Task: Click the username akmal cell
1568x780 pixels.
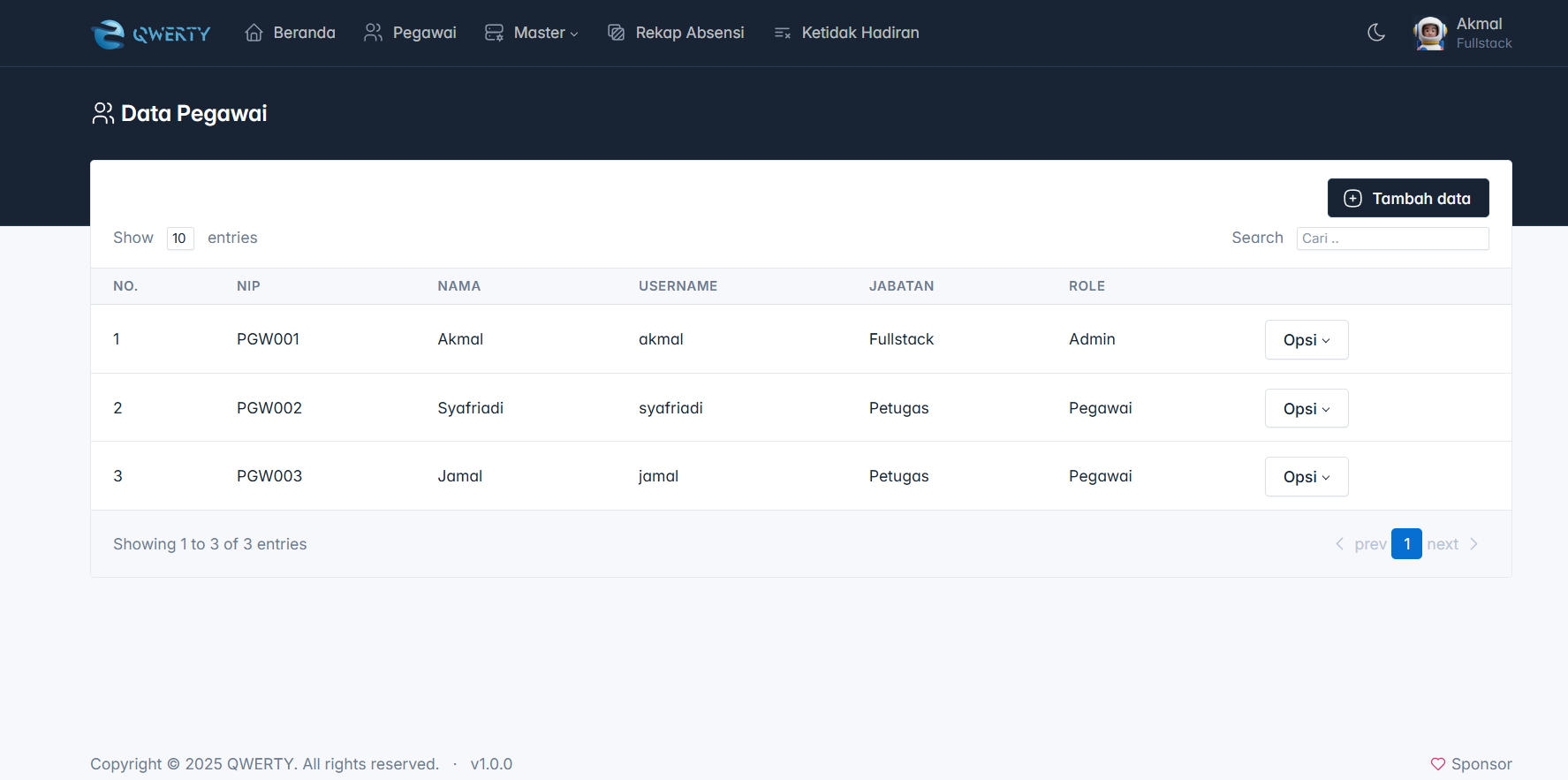Action: (x=661, y=339)
